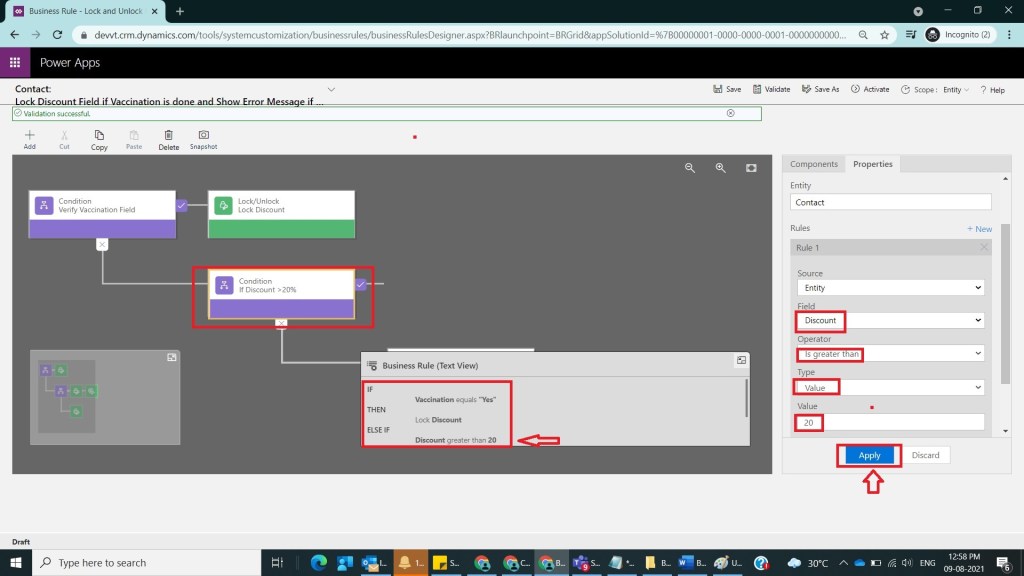Select the Properties tab
The image size is (1024, 576).
click(872, 164)
